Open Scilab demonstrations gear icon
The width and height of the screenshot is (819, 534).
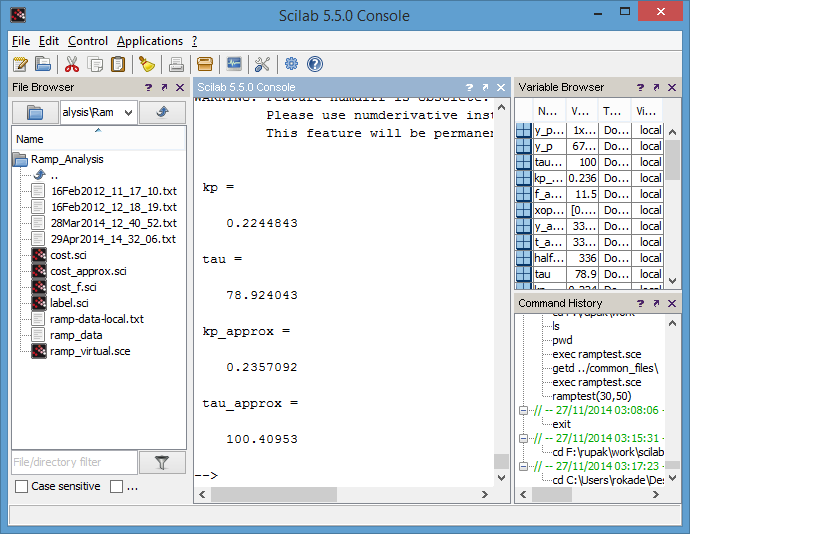click(x=291, y=64)
